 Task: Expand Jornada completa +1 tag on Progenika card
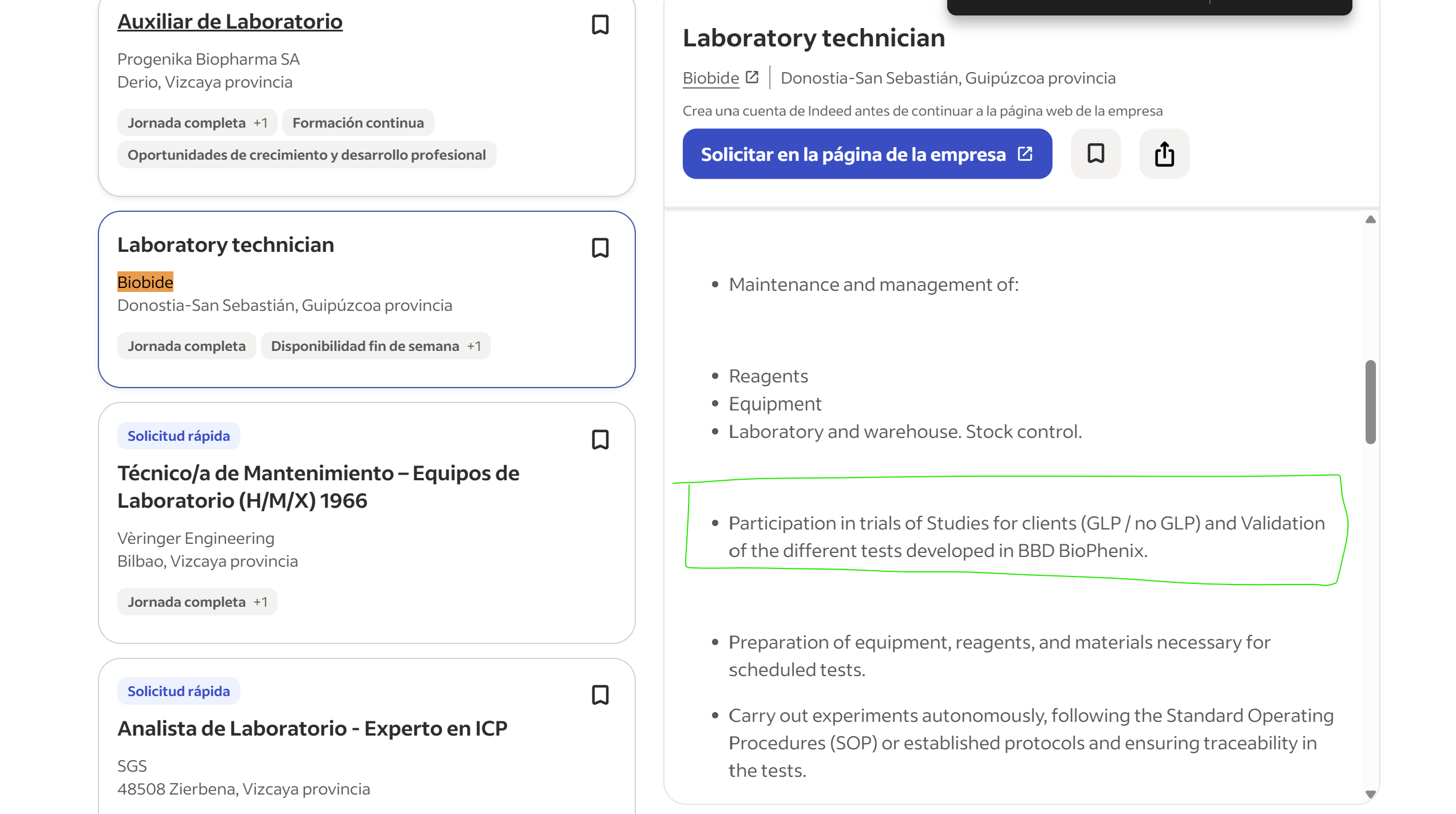(x=197, y=123)
